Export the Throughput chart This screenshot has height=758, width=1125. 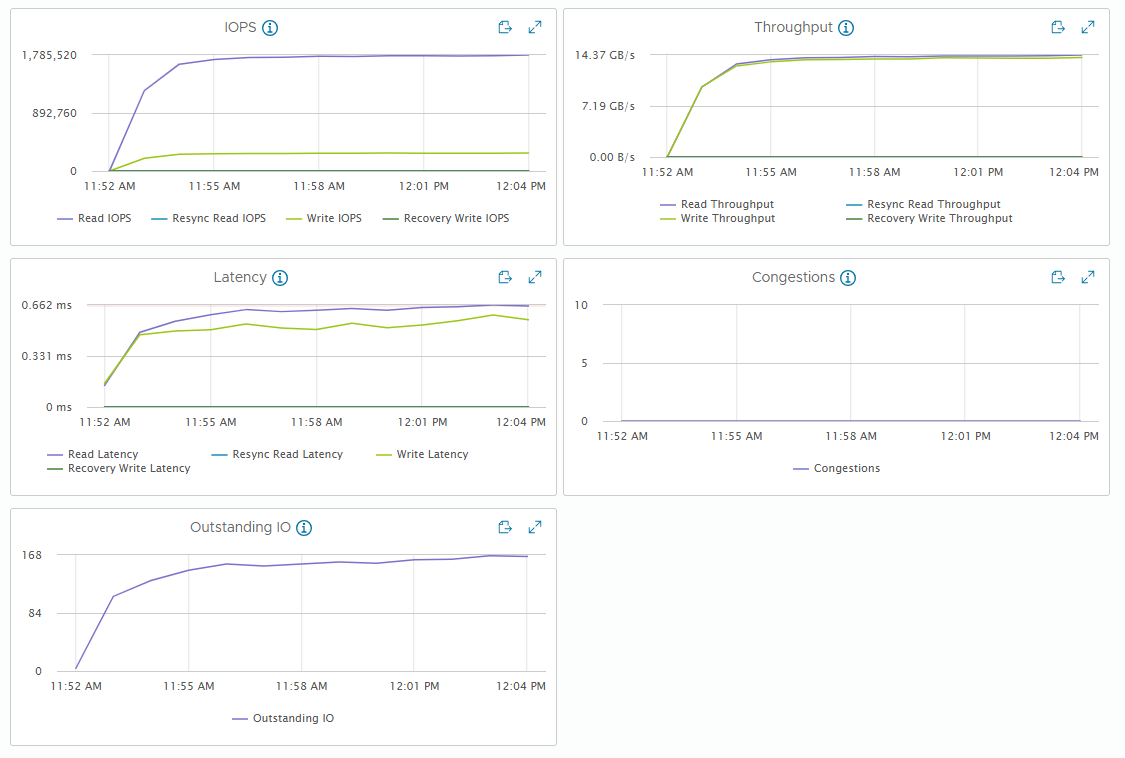pos(1058,27)
